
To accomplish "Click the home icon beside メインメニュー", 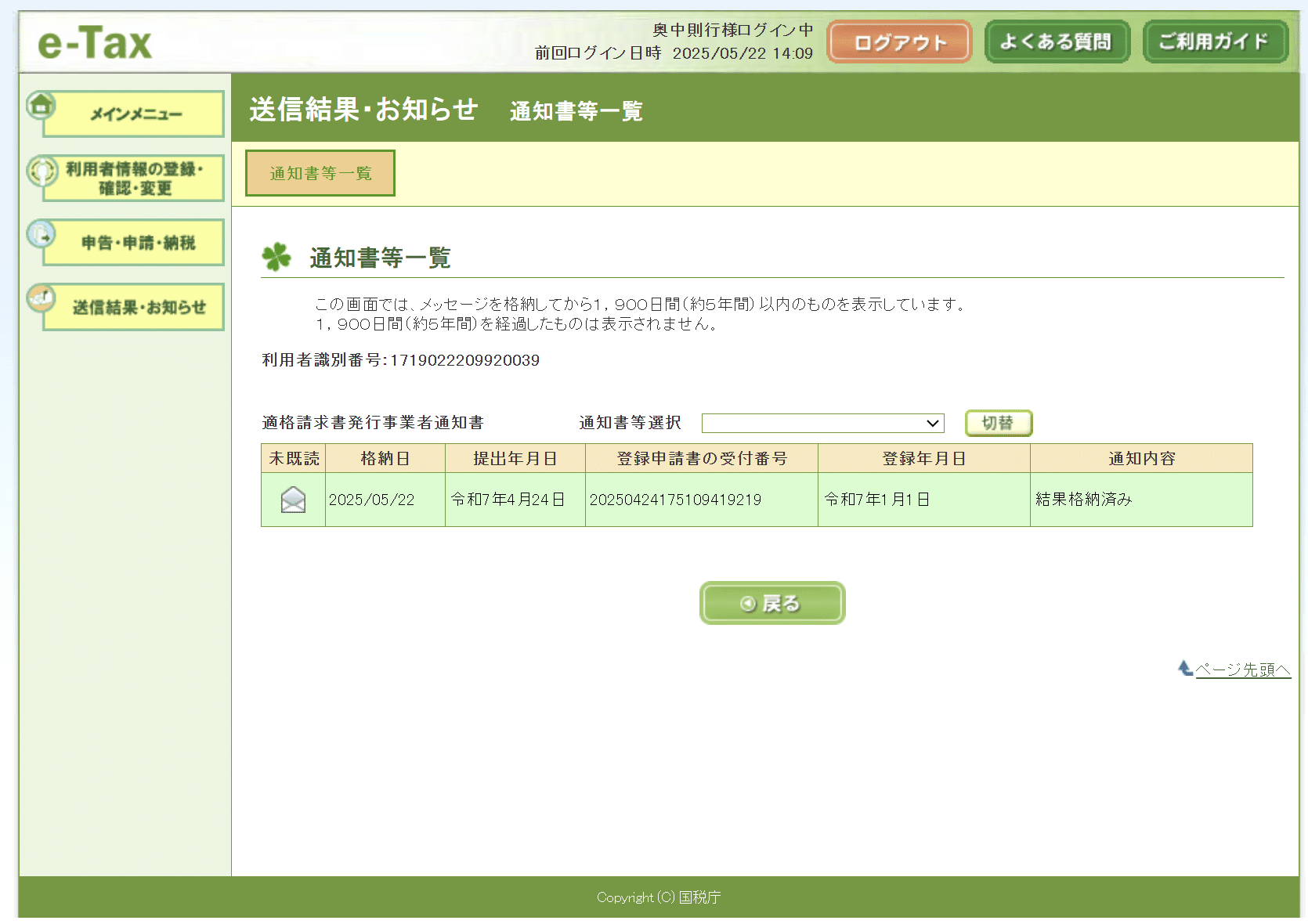I will [41, 105].
